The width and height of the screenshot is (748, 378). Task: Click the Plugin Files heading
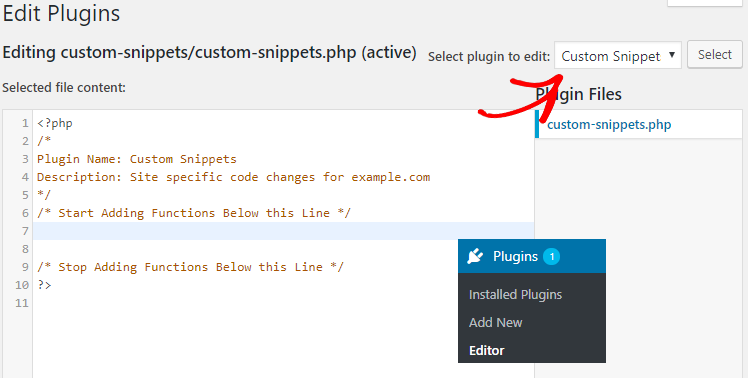pos(579,94)
